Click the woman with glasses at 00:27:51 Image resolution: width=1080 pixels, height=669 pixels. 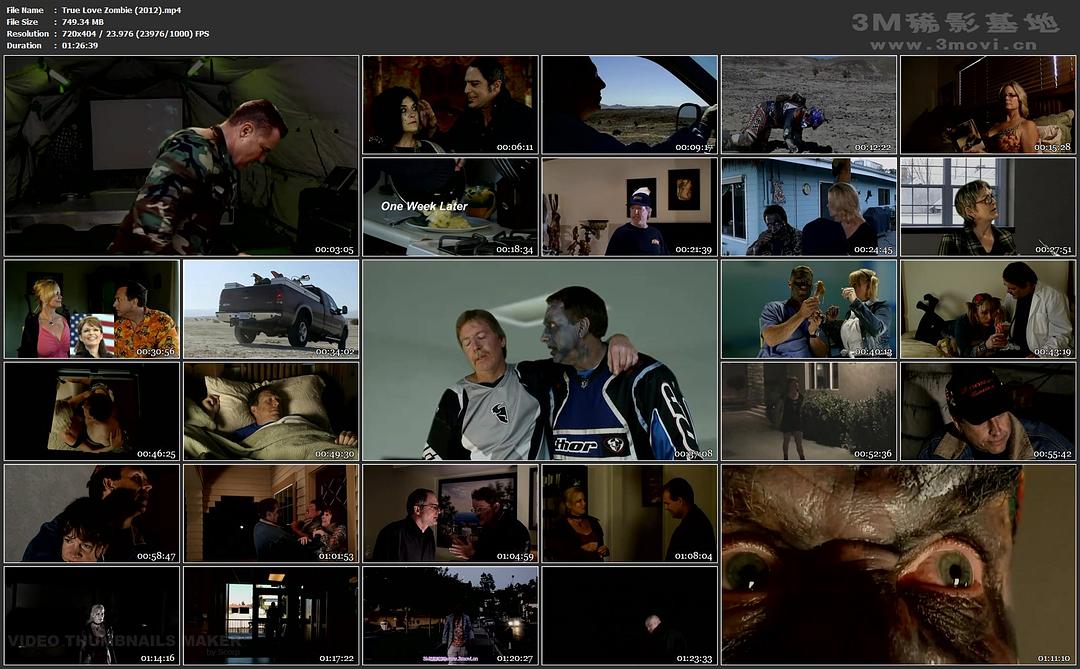coord(987,206)
